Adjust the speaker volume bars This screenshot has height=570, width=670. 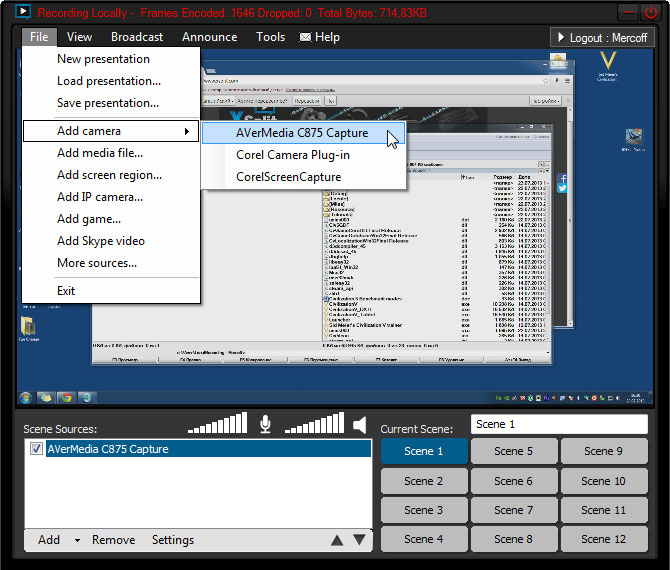[314, 423]
